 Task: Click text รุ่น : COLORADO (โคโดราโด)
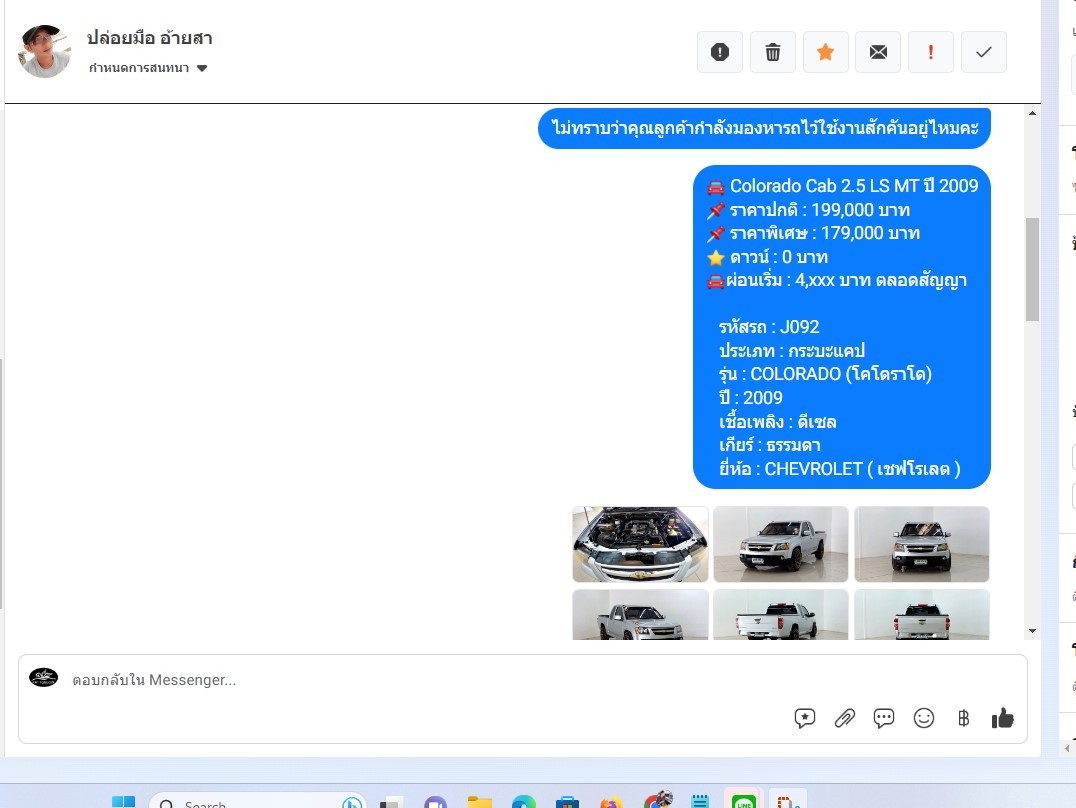click(826, 374)
